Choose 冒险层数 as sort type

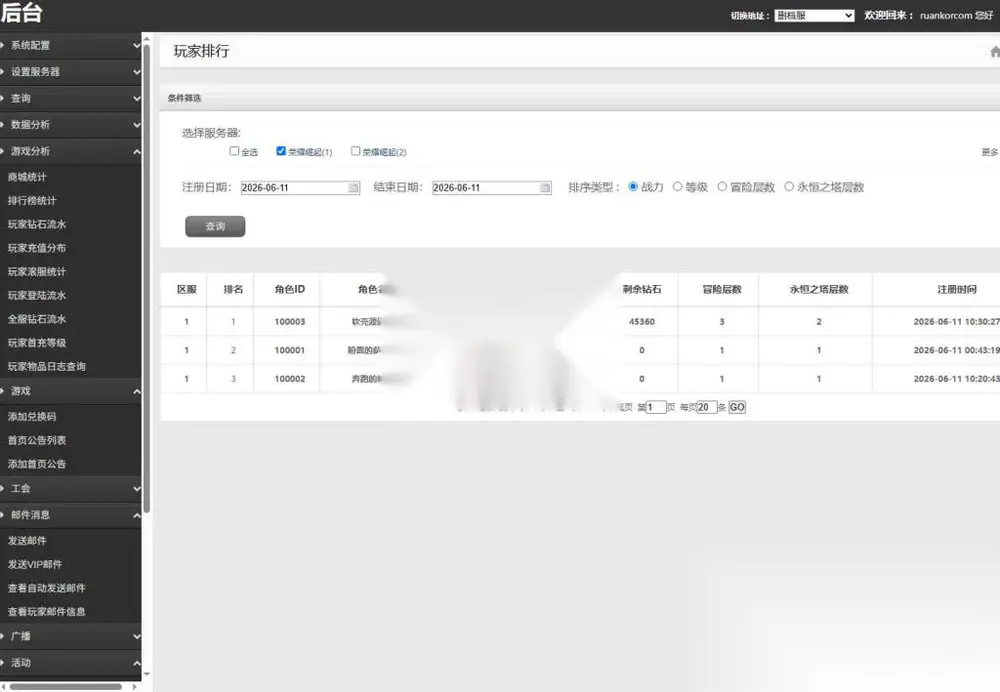pyautogui.click(x=722, y=187)
